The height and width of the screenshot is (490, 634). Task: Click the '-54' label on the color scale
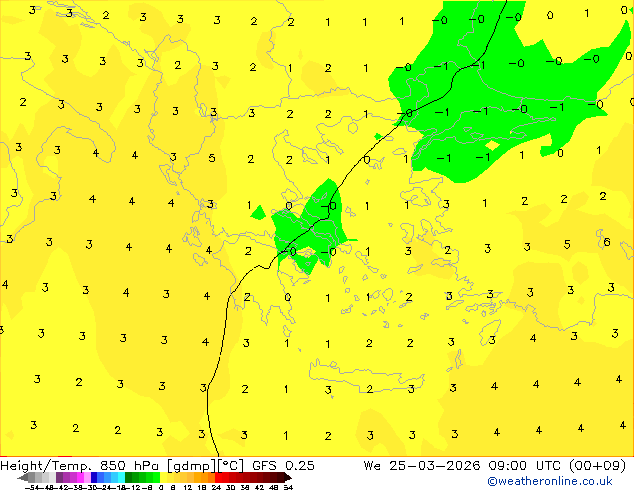[x=32, y=487]
